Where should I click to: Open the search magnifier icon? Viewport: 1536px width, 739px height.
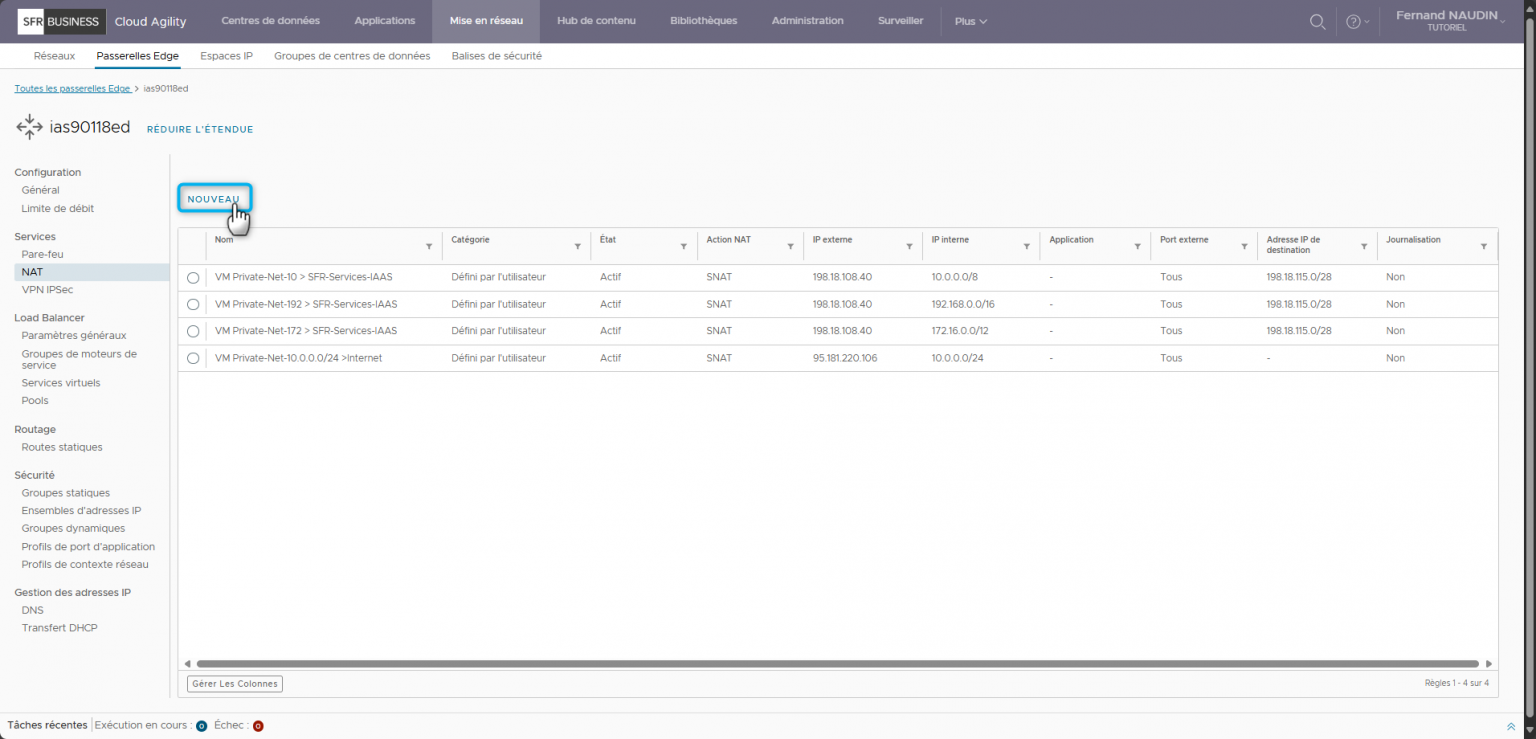[x=1317, y=21]
